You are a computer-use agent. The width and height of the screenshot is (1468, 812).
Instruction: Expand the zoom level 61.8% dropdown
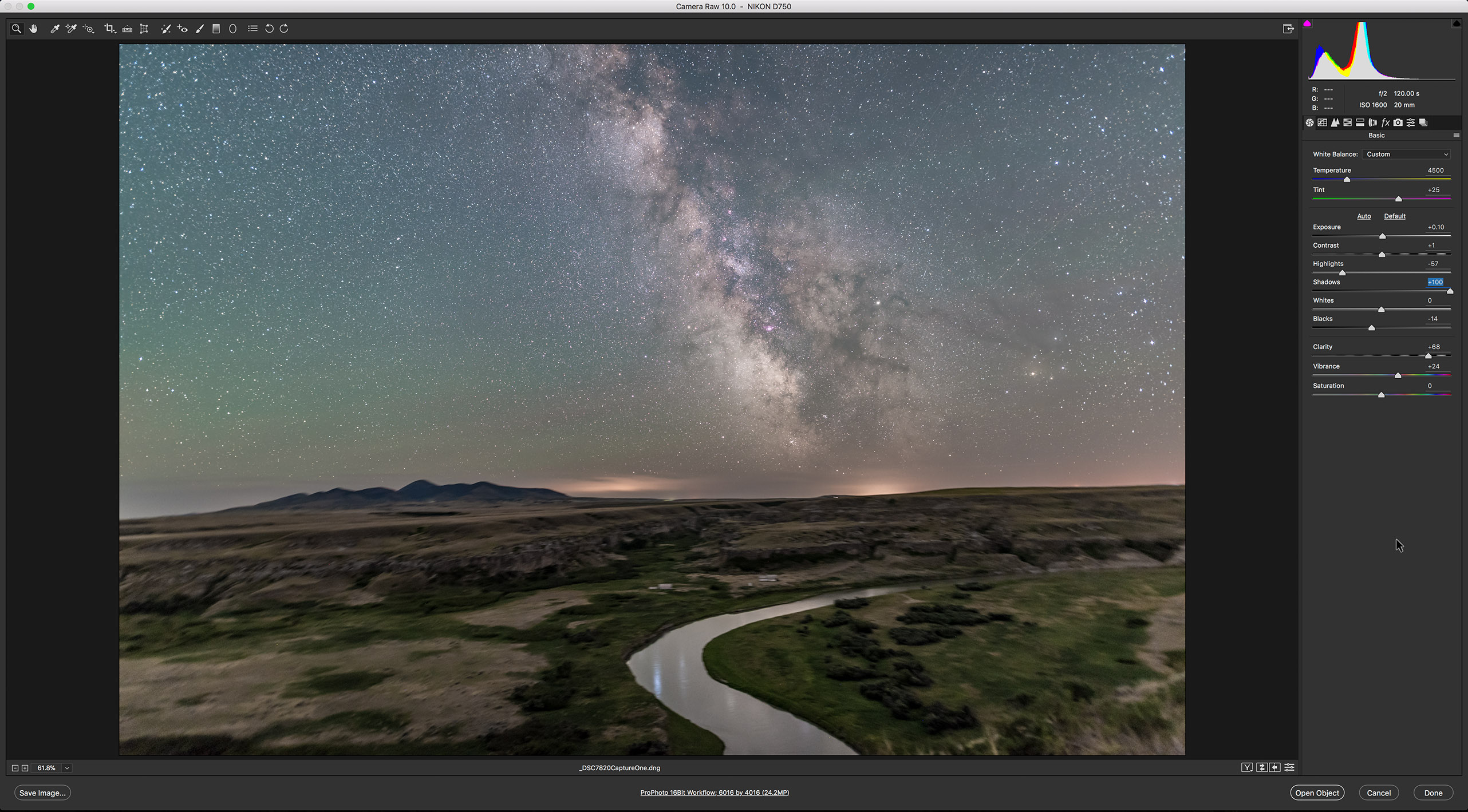click(x=67, y=768)
